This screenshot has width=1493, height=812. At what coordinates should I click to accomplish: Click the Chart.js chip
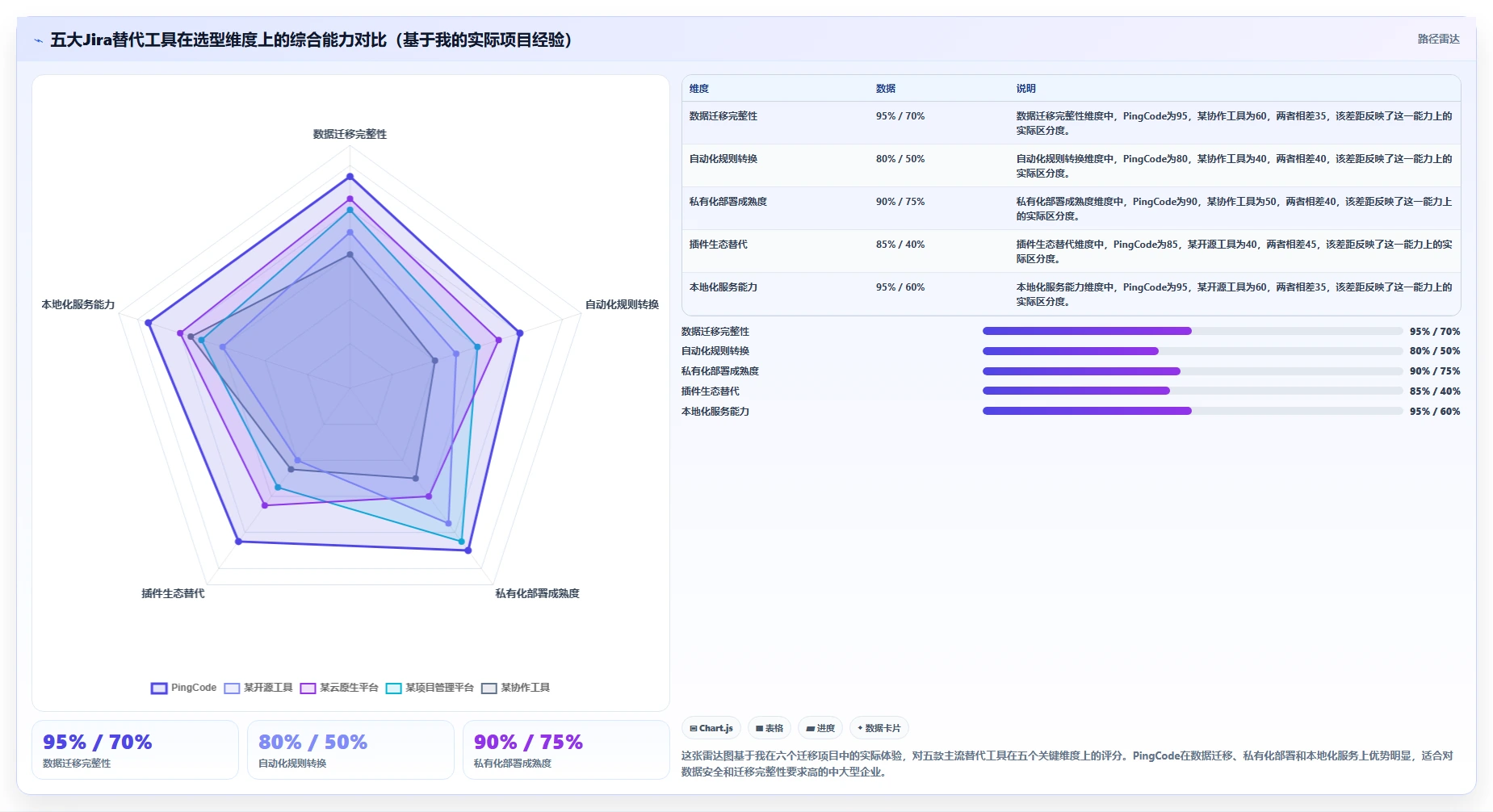(711, 728)
